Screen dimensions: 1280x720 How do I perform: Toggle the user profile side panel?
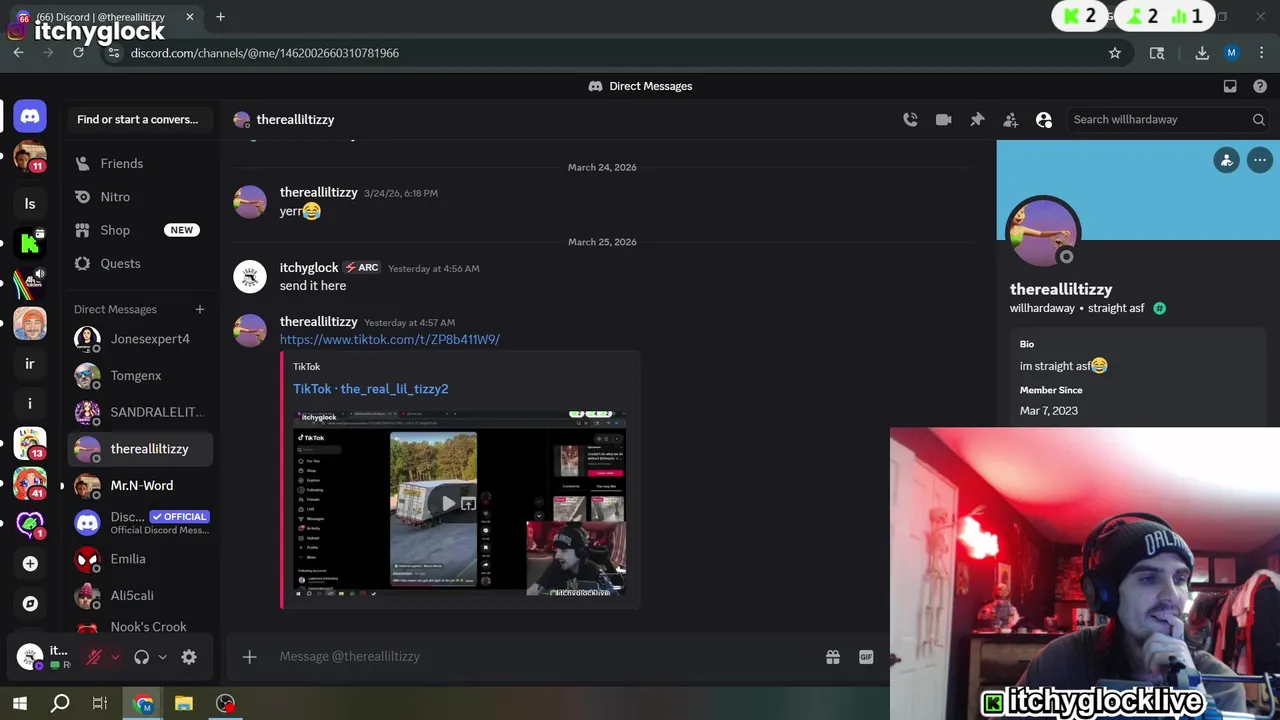tap(1044, 119)
